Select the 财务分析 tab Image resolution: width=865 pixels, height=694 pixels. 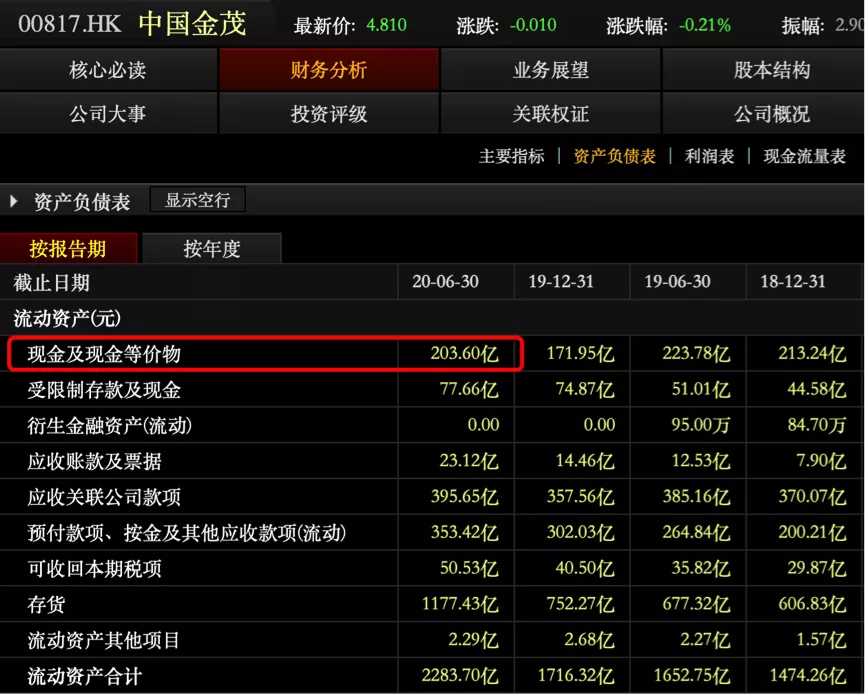(329, 70)
